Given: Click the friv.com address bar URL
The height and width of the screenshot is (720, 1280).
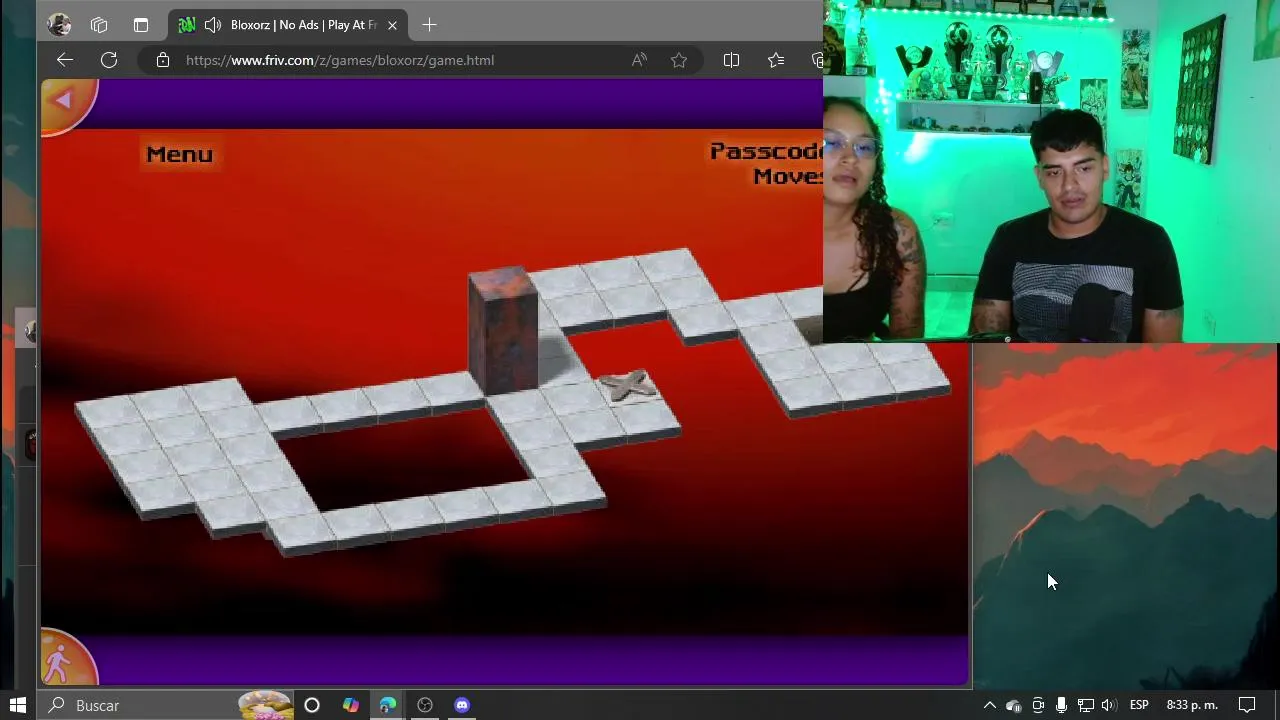Looking at the screenshot, I should click(x=340, y=60).
